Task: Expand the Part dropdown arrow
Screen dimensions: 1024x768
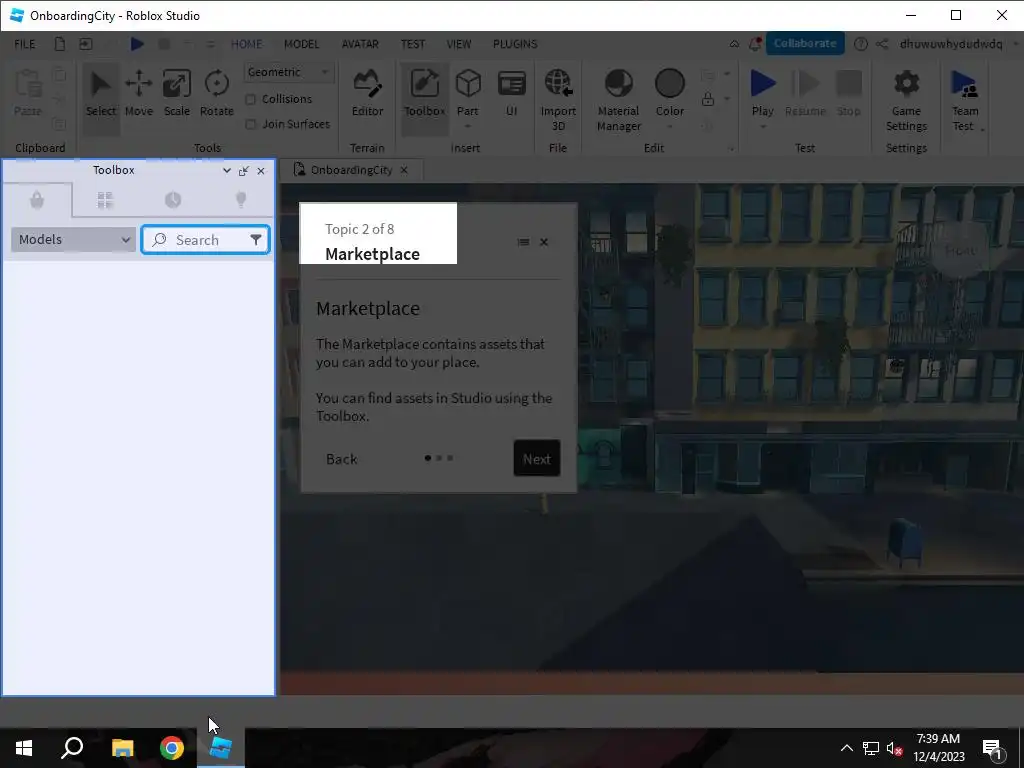Action: coord(468,127)
